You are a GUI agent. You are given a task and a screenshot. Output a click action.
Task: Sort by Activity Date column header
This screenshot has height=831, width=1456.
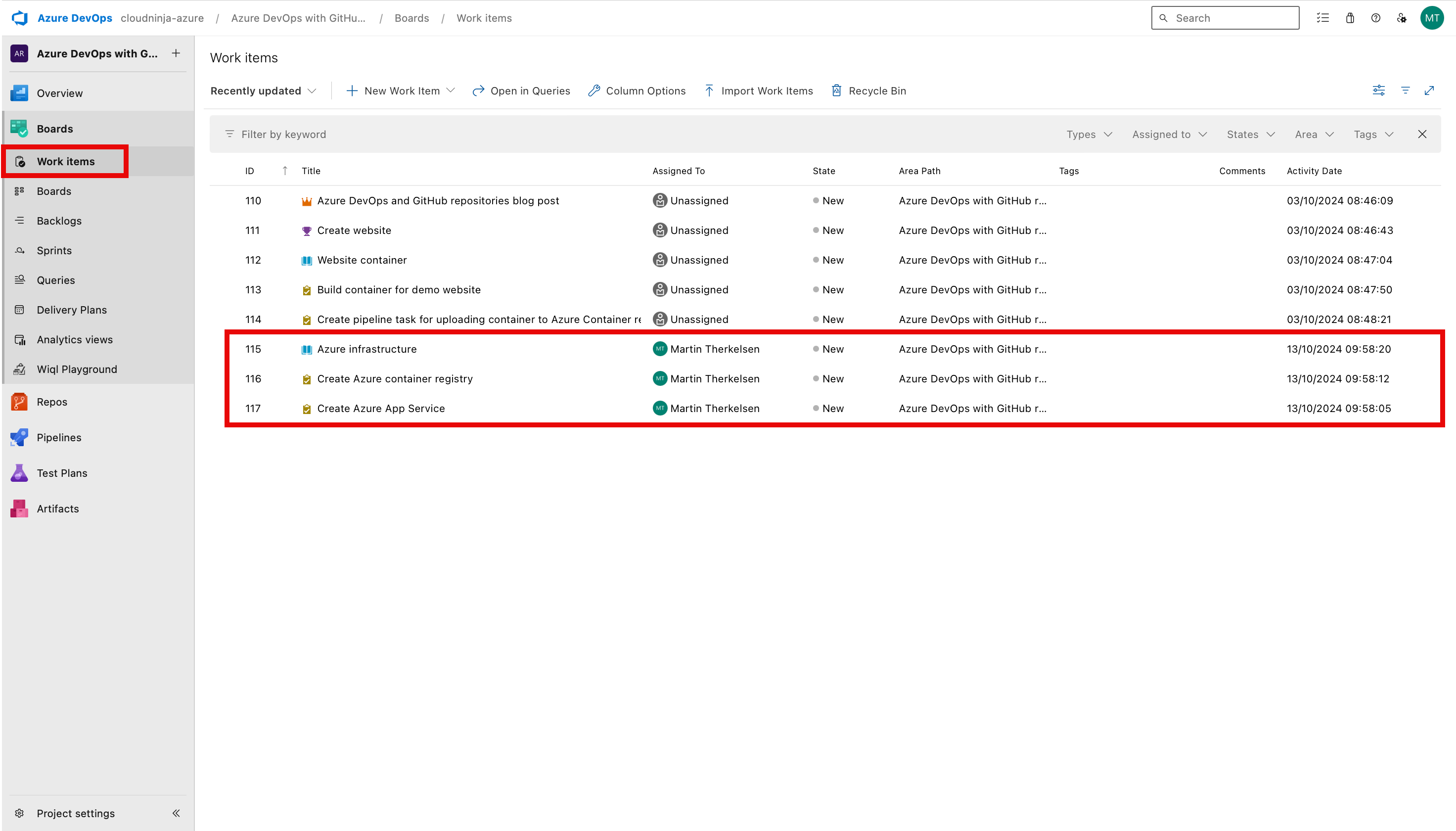coord(1314,171)
